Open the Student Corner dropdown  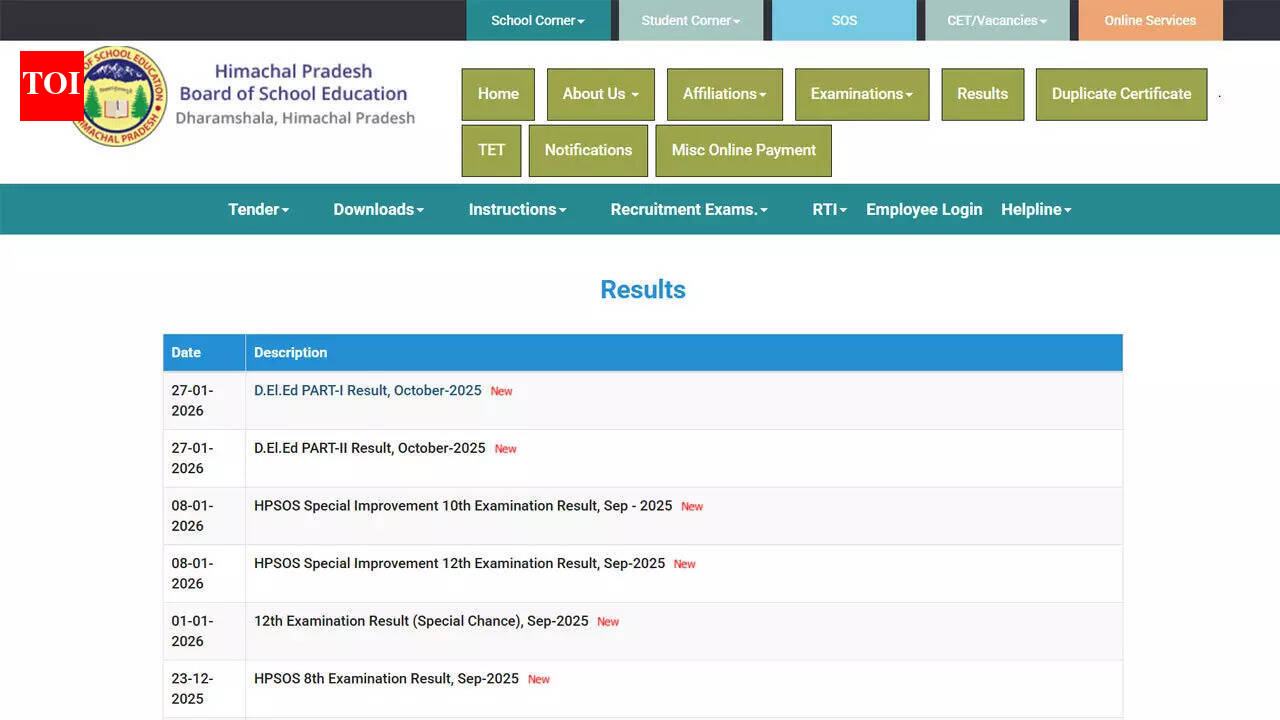pos(689,19)
